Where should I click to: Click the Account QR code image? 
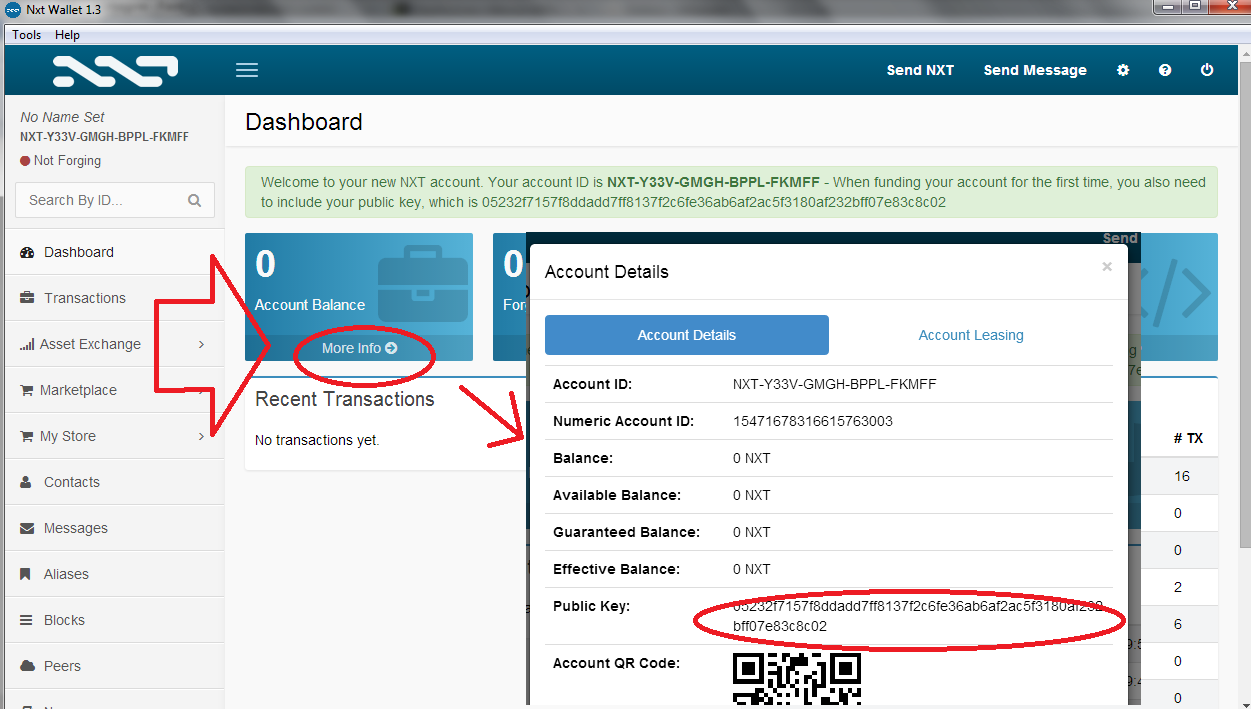(797, 679)
